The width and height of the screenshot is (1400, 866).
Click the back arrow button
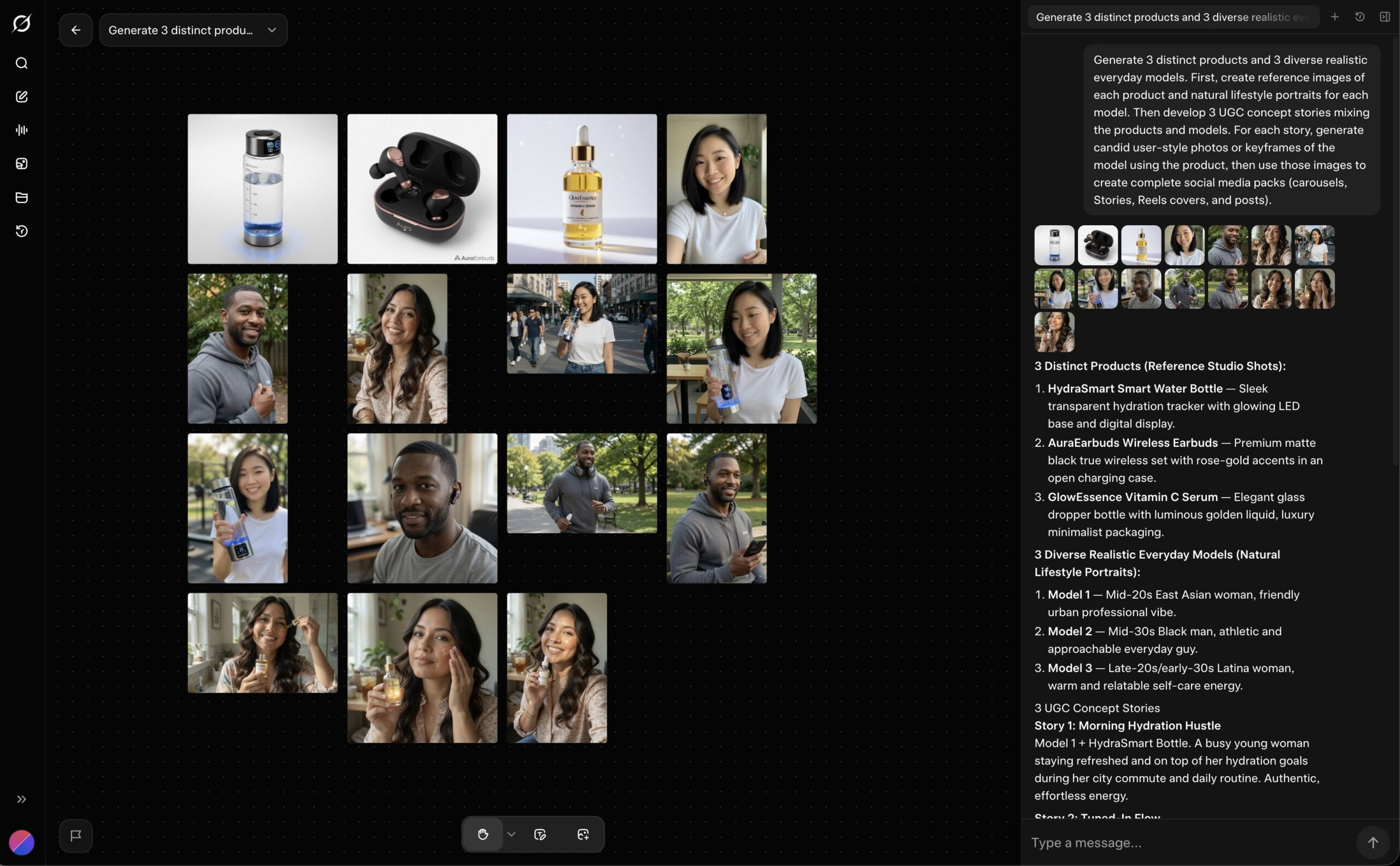(75, 31)
